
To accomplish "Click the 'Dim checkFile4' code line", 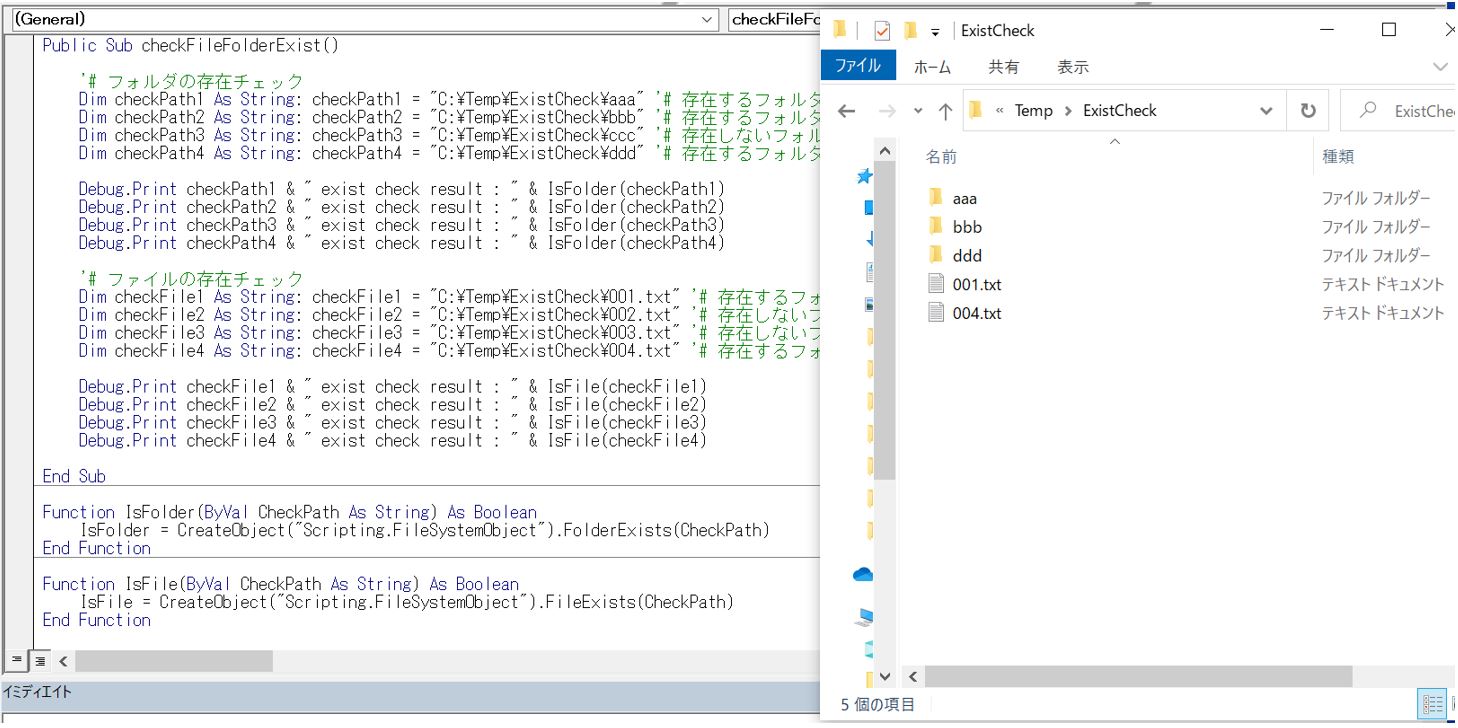I will click(x=449, y=351).
